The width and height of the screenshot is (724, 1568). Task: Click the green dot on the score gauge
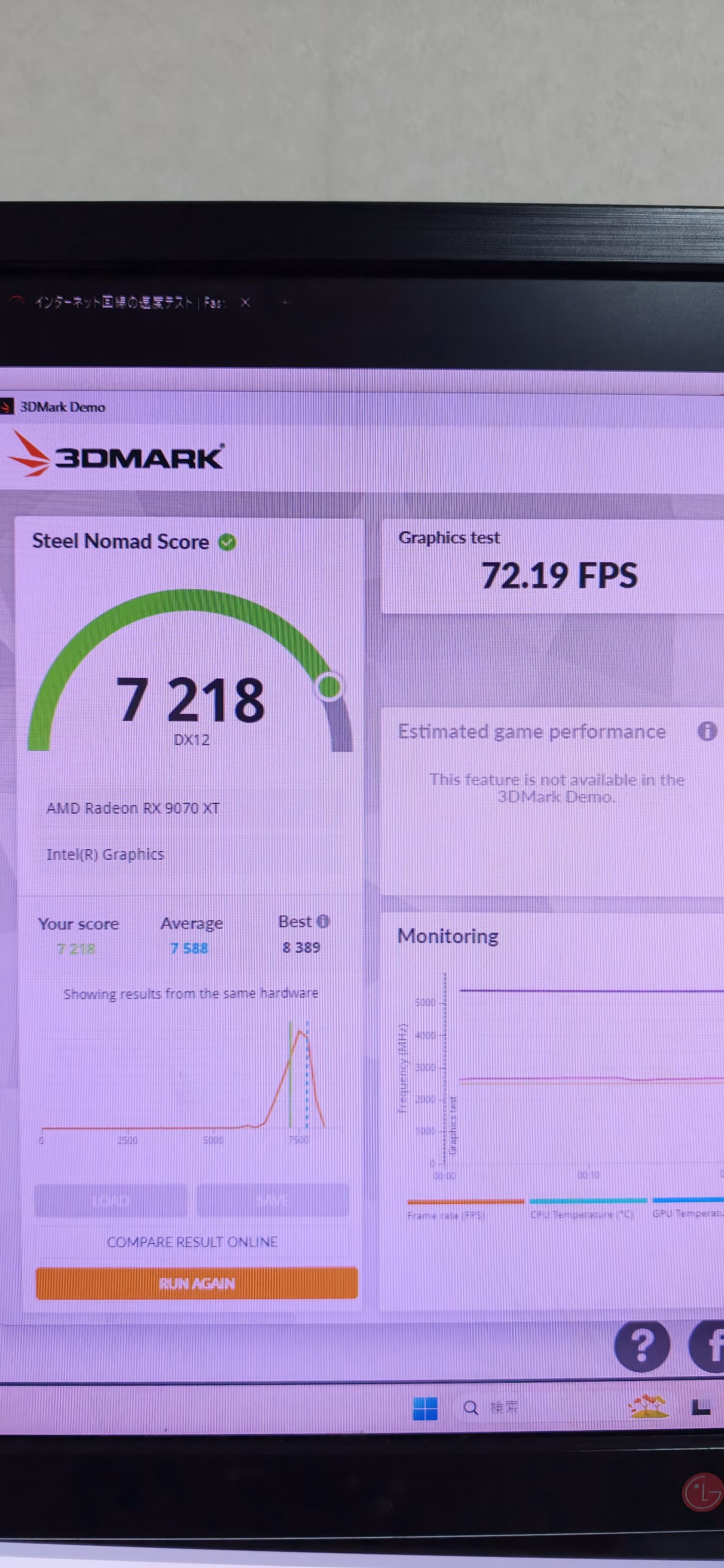tap(330, 687)
